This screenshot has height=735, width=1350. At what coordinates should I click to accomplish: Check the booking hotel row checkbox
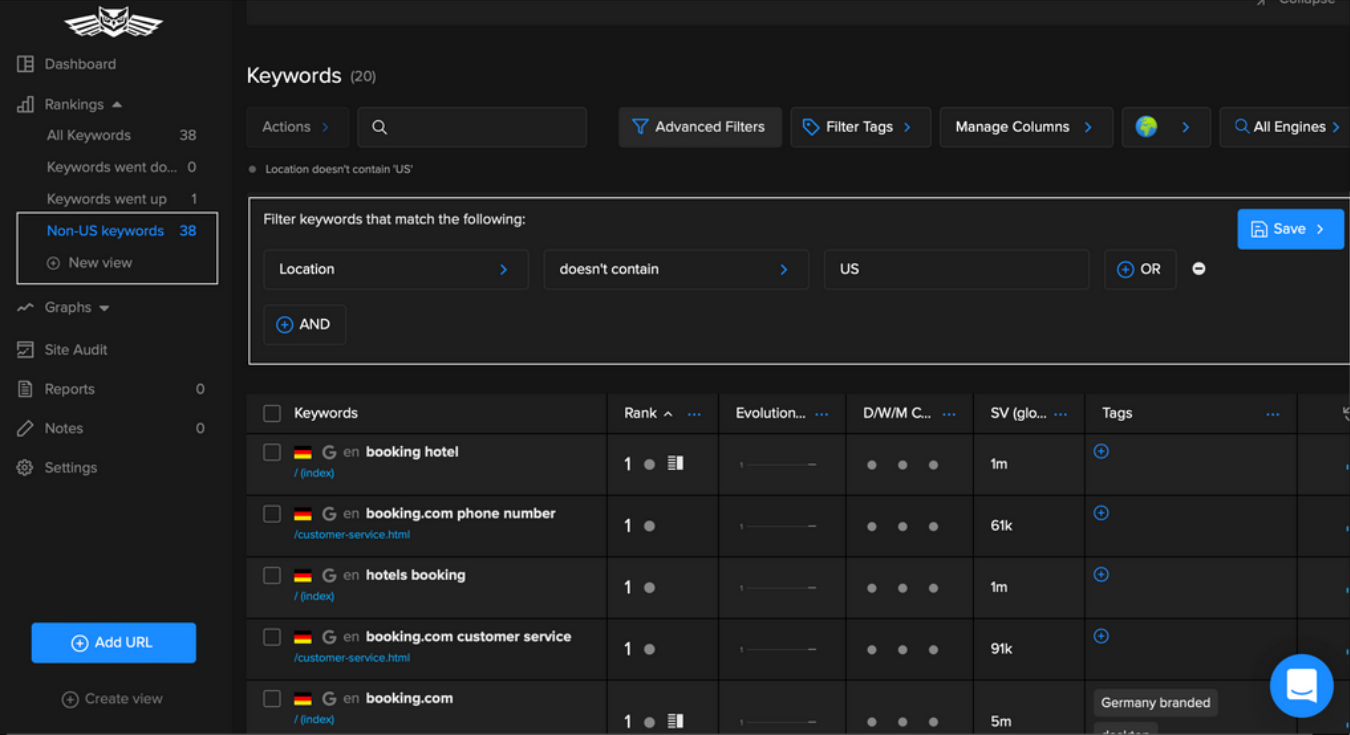click(272, 452)
